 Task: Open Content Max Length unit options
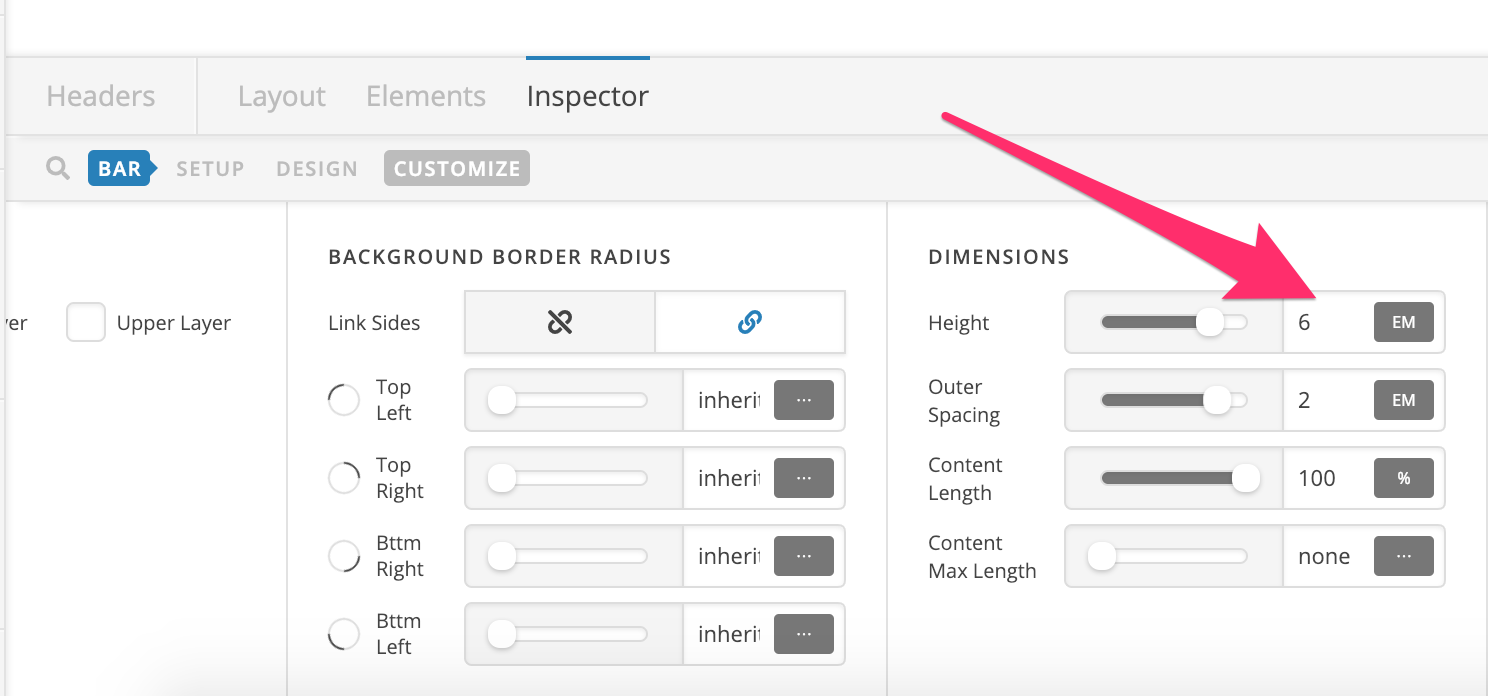click(1404, 556)
